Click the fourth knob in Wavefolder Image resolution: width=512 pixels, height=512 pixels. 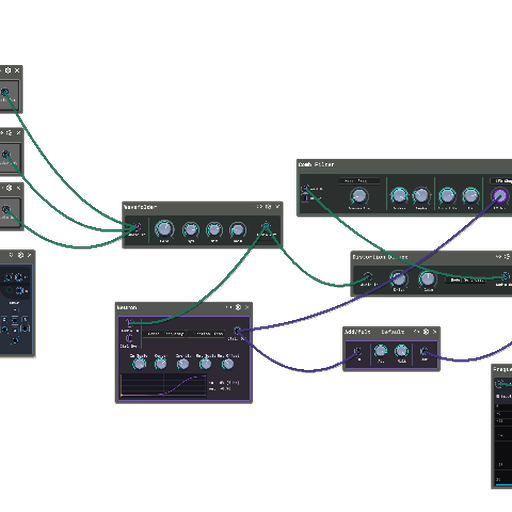pyautogui.click(x=237, y=230)
